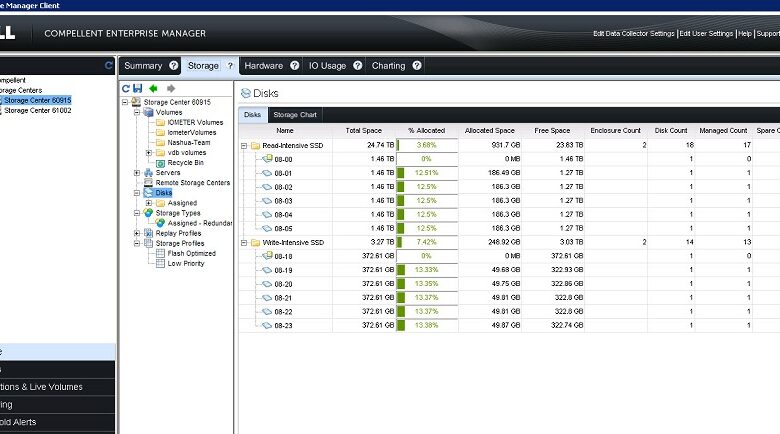Screen dimensions: 780x434
Task: Click the Recycle Bin icon in tree
Action: click(160, 163)
